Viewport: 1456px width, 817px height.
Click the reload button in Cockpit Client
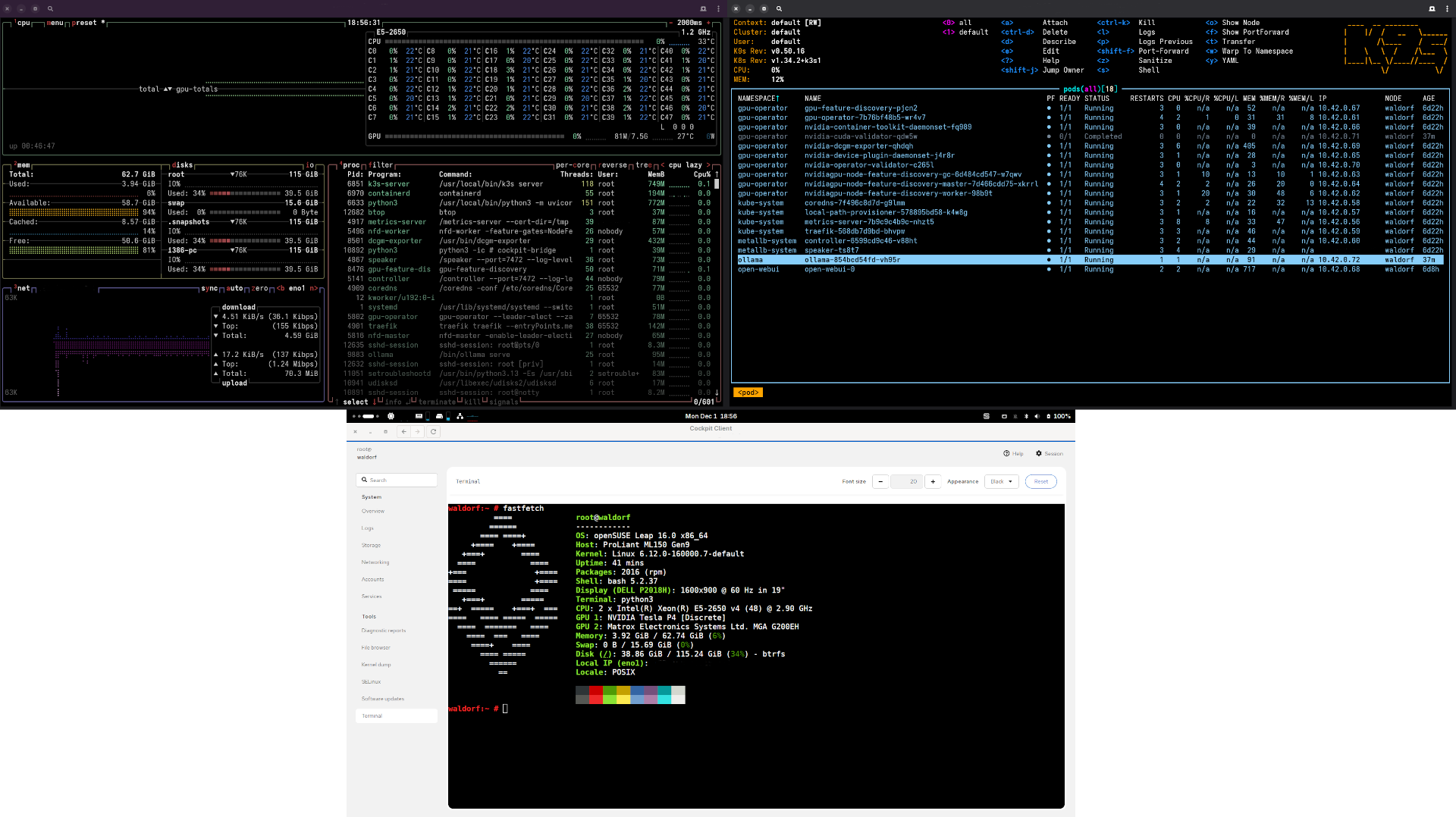click(x=434, y=431)
